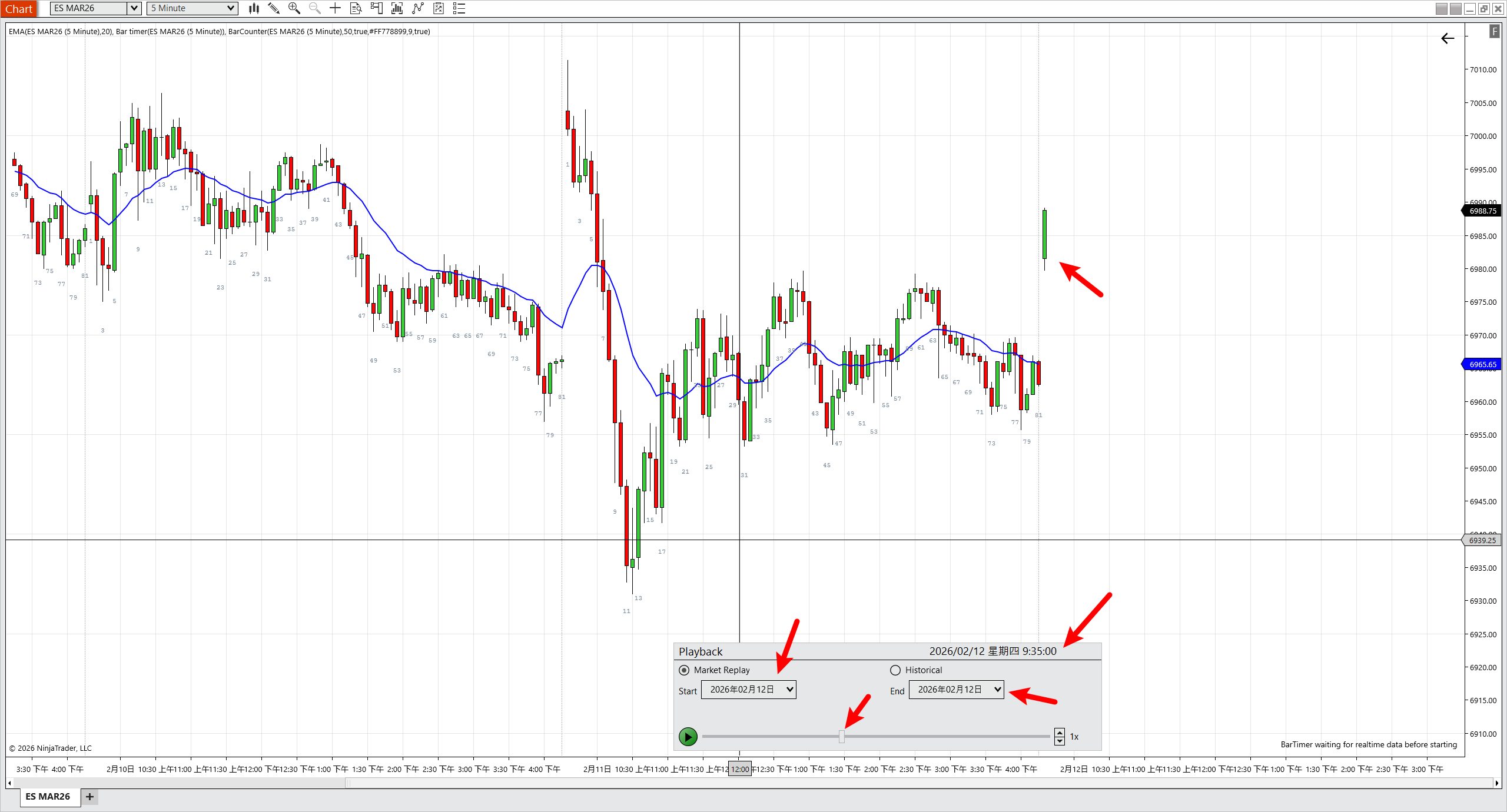The image size is (1507, 812).
Task: Select the drawing tools pencil icon
Action: (274, 8)
